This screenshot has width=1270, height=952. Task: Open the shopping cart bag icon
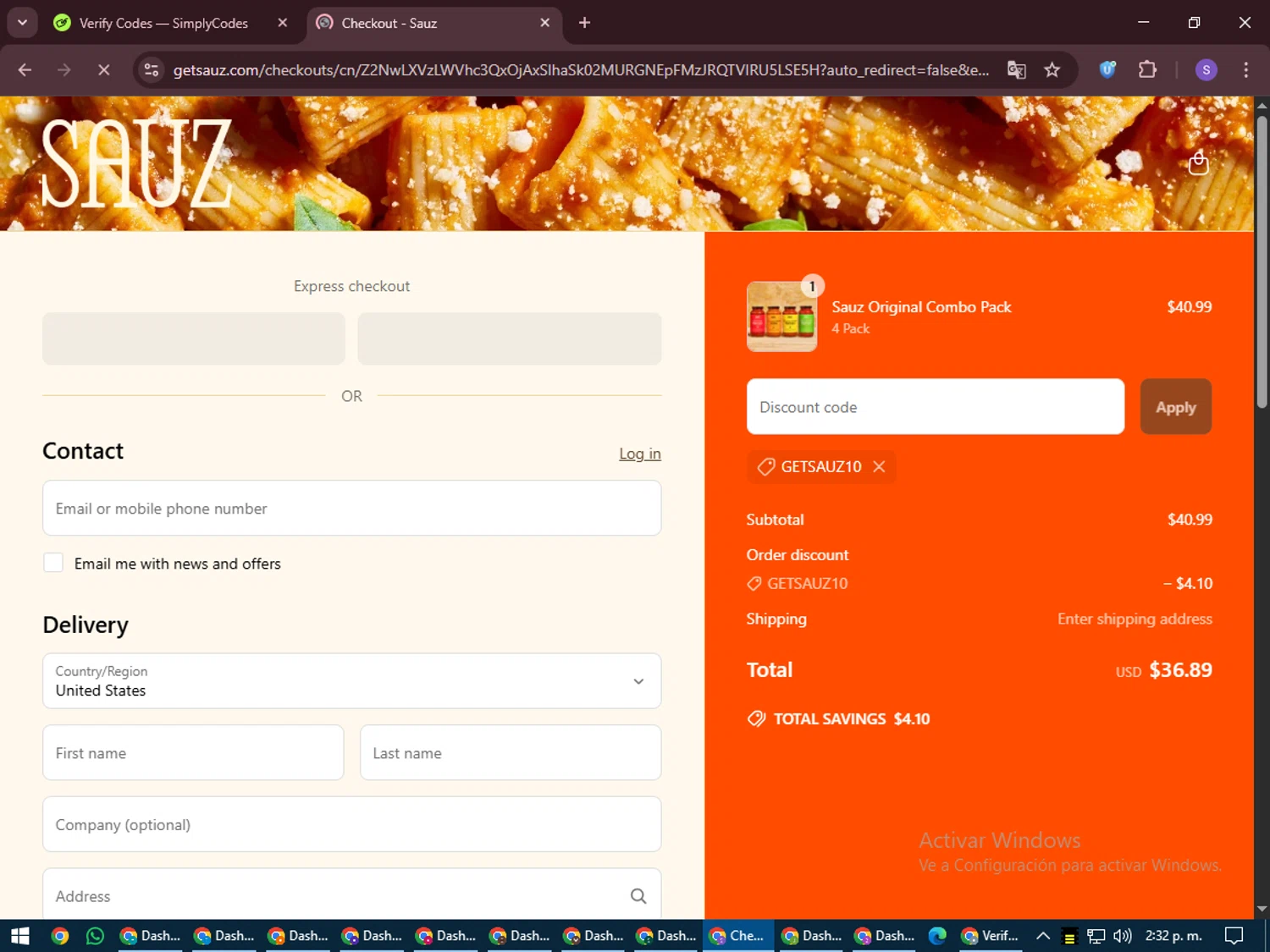coord(1198,162)
